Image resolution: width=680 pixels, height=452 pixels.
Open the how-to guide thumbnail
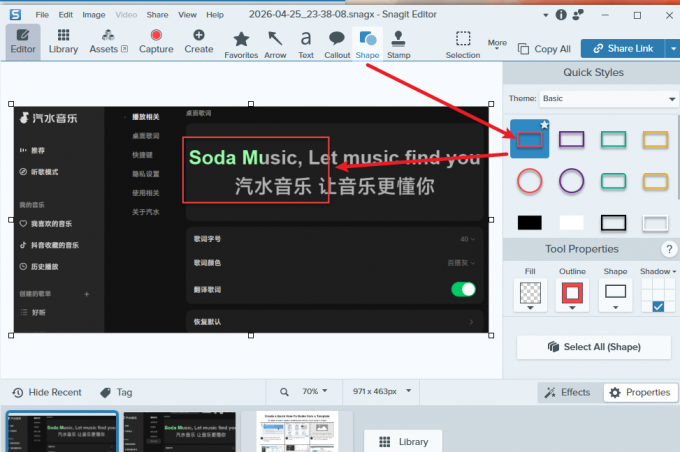(297, 432)
